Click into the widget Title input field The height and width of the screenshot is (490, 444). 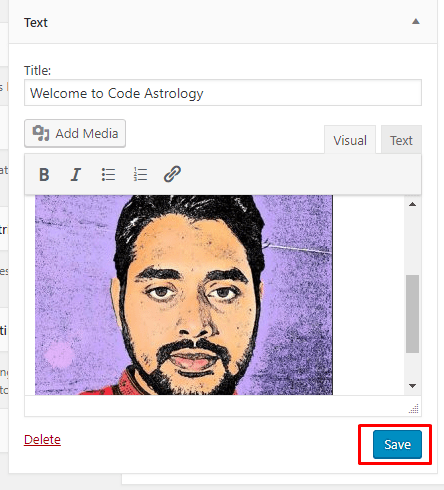tap(223, 93)
